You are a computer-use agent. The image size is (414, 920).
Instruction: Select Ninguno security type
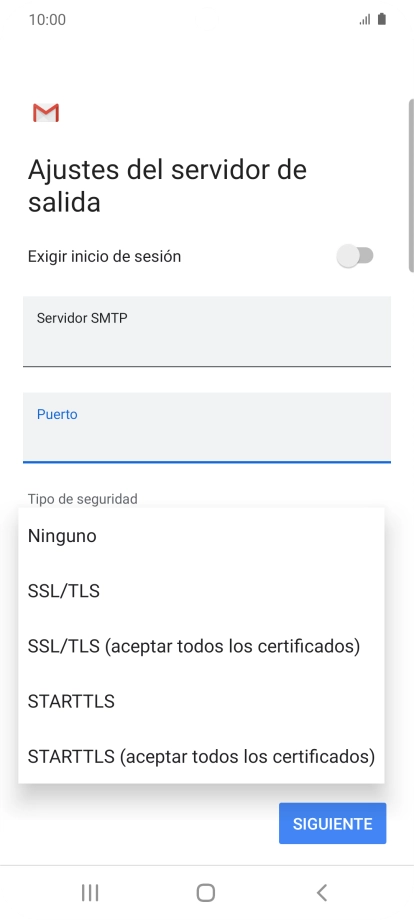pos(201,536)
